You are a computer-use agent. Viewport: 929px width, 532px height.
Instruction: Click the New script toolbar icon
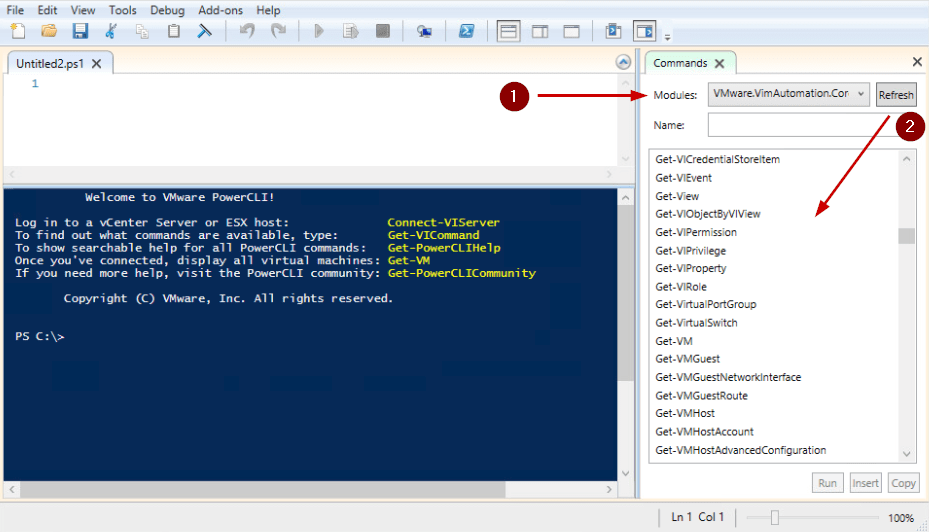point(18,31)
